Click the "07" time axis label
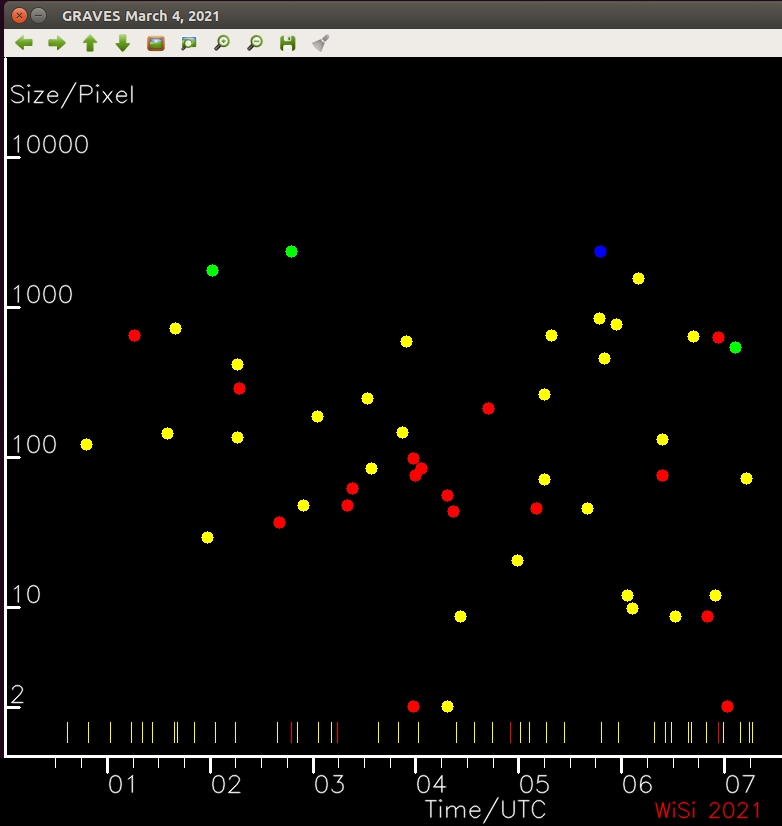Viewport: 782px width, 826px height. 740,785
